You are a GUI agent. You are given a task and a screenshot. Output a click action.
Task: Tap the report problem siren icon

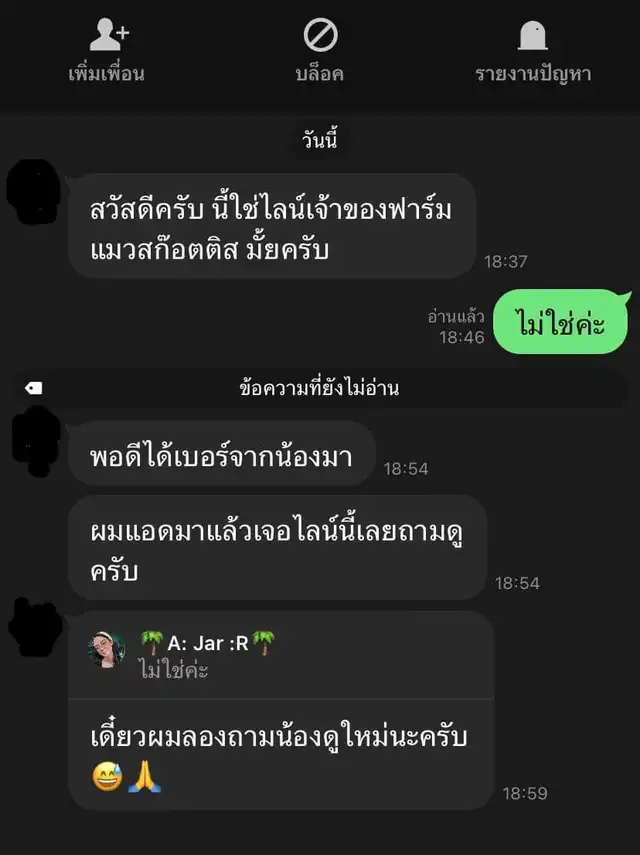click(533, 35)
